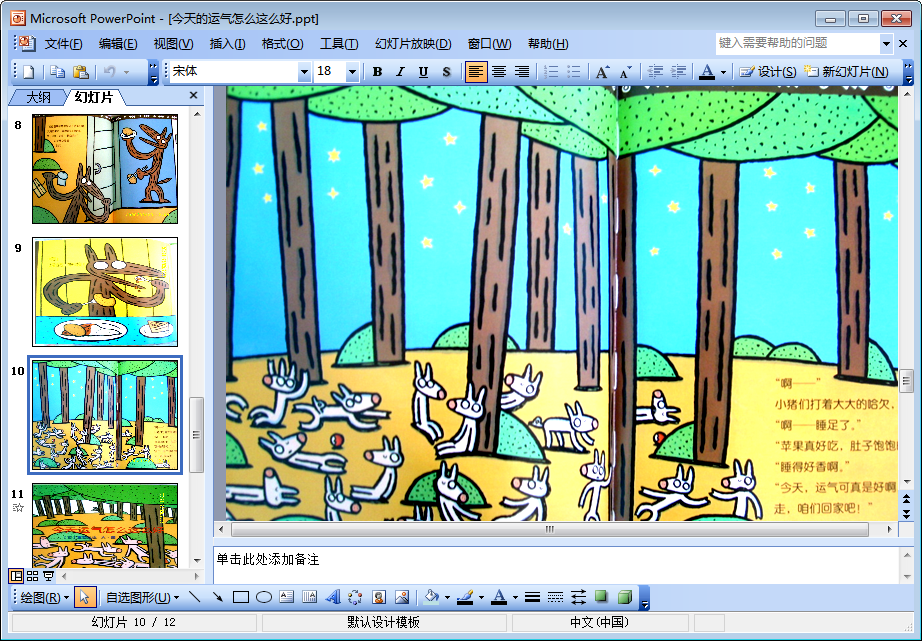The width and height of the screenshot is (922, 641).
Task: Click the Copy icon in toolbar
Action: 57,72
